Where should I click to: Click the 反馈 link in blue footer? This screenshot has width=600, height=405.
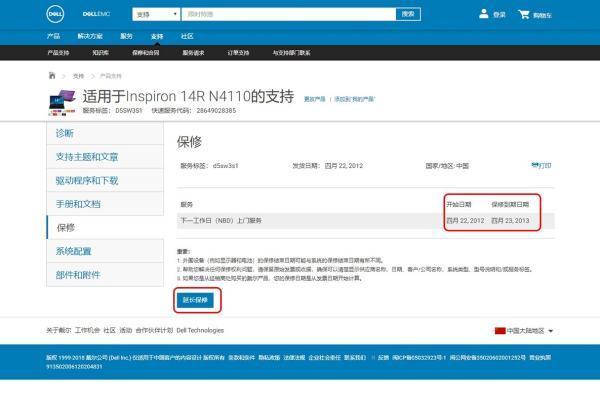coord(383,358)
